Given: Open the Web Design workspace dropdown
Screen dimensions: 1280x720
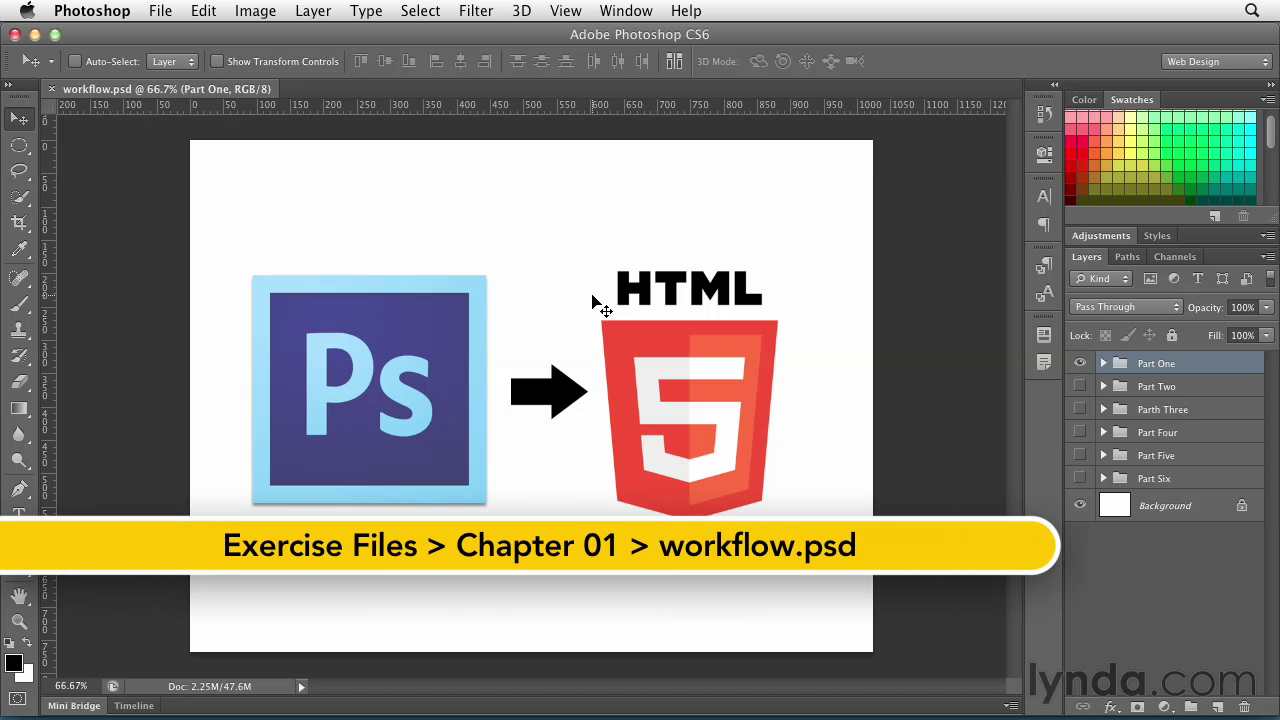Looking at the screenshot, I should coord(1216,61).
